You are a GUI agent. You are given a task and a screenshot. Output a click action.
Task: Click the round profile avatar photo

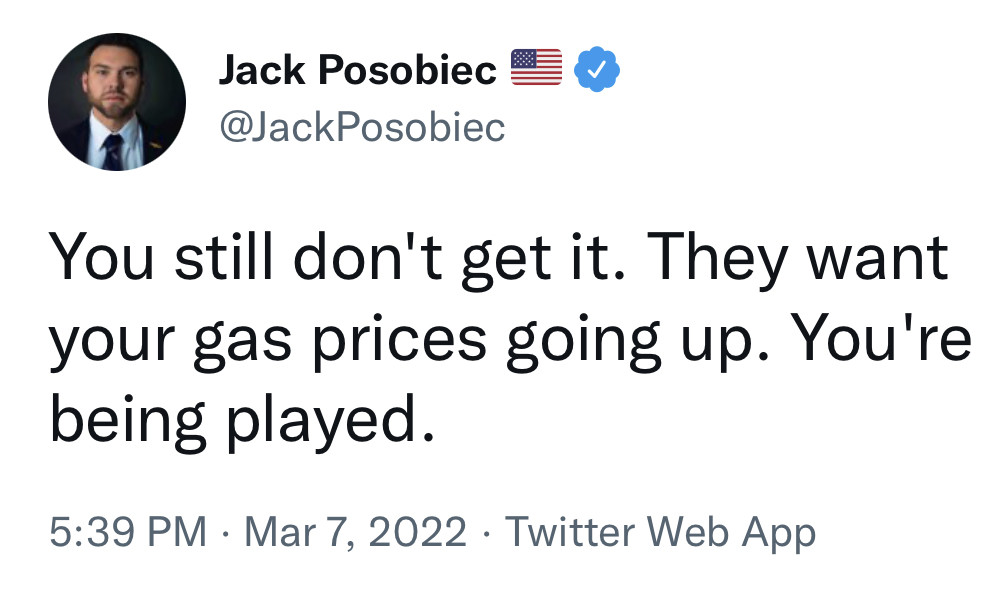pos(116,100)
